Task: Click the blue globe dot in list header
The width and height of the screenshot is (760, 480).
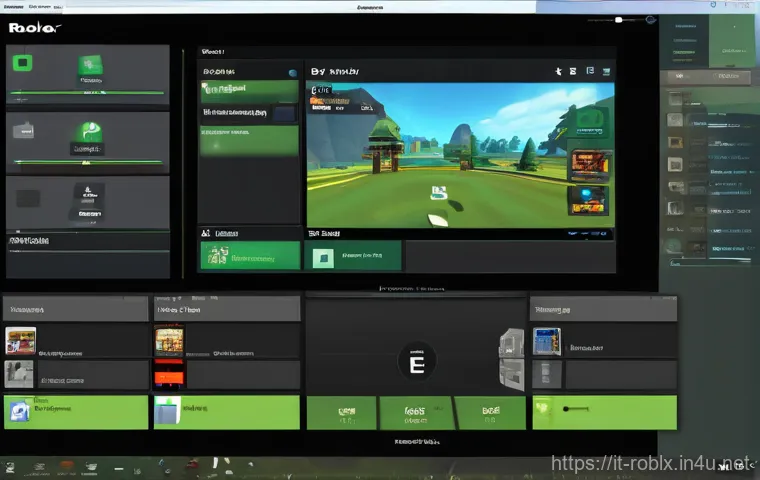Action: click(292, 73)
